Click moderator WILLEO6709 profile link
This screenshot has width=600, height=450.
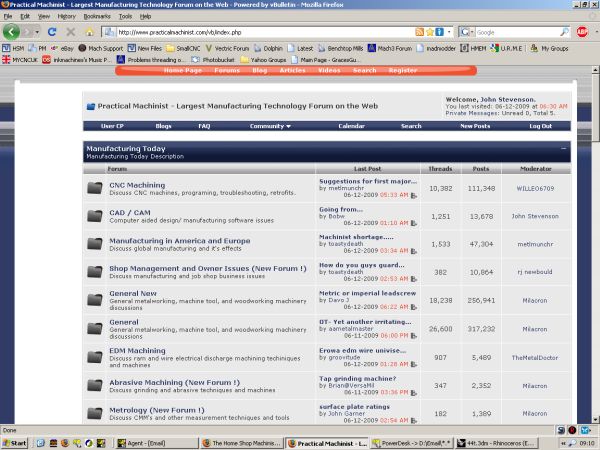535,189
